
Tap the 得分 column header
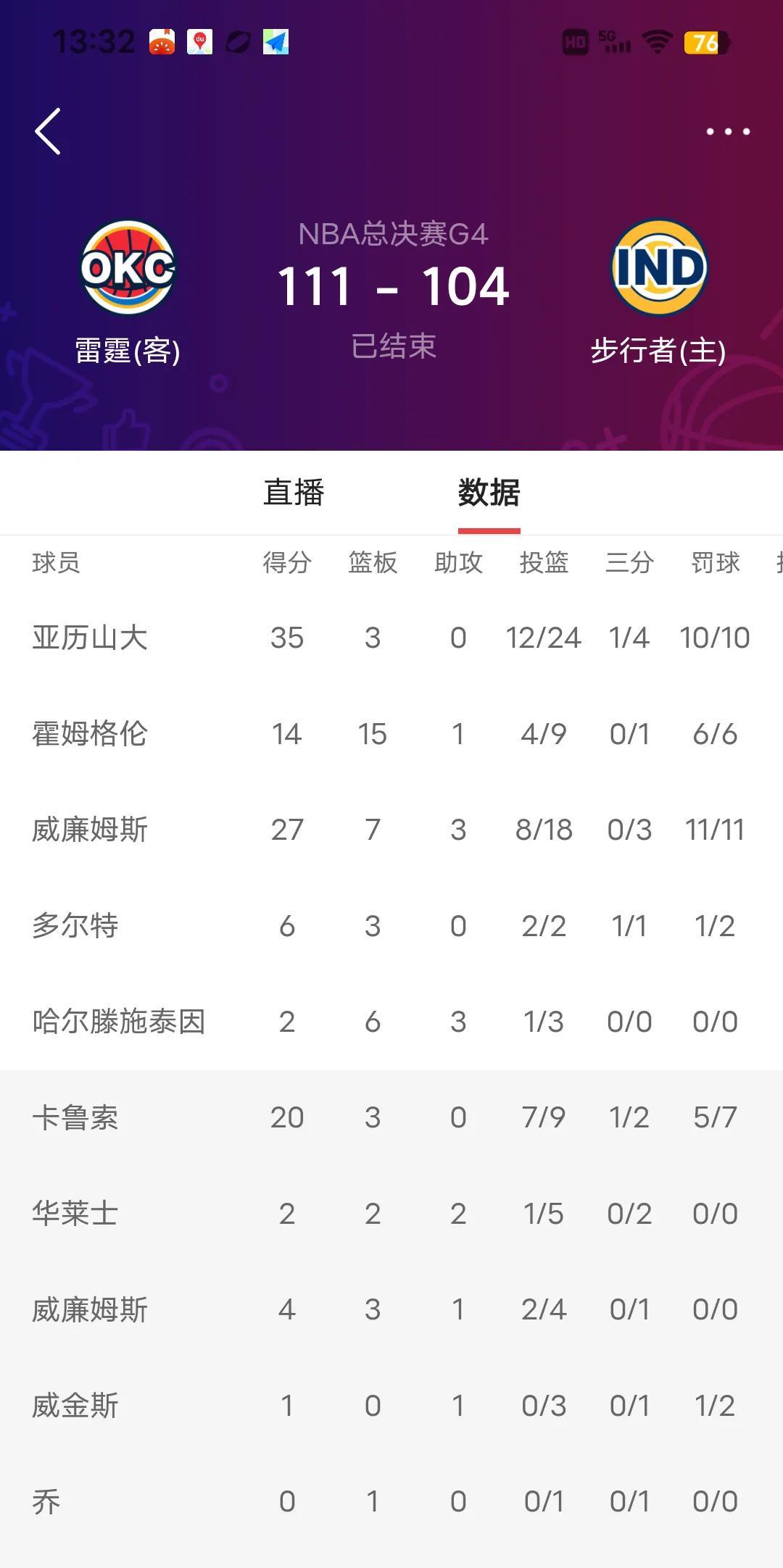coord(287,562)
